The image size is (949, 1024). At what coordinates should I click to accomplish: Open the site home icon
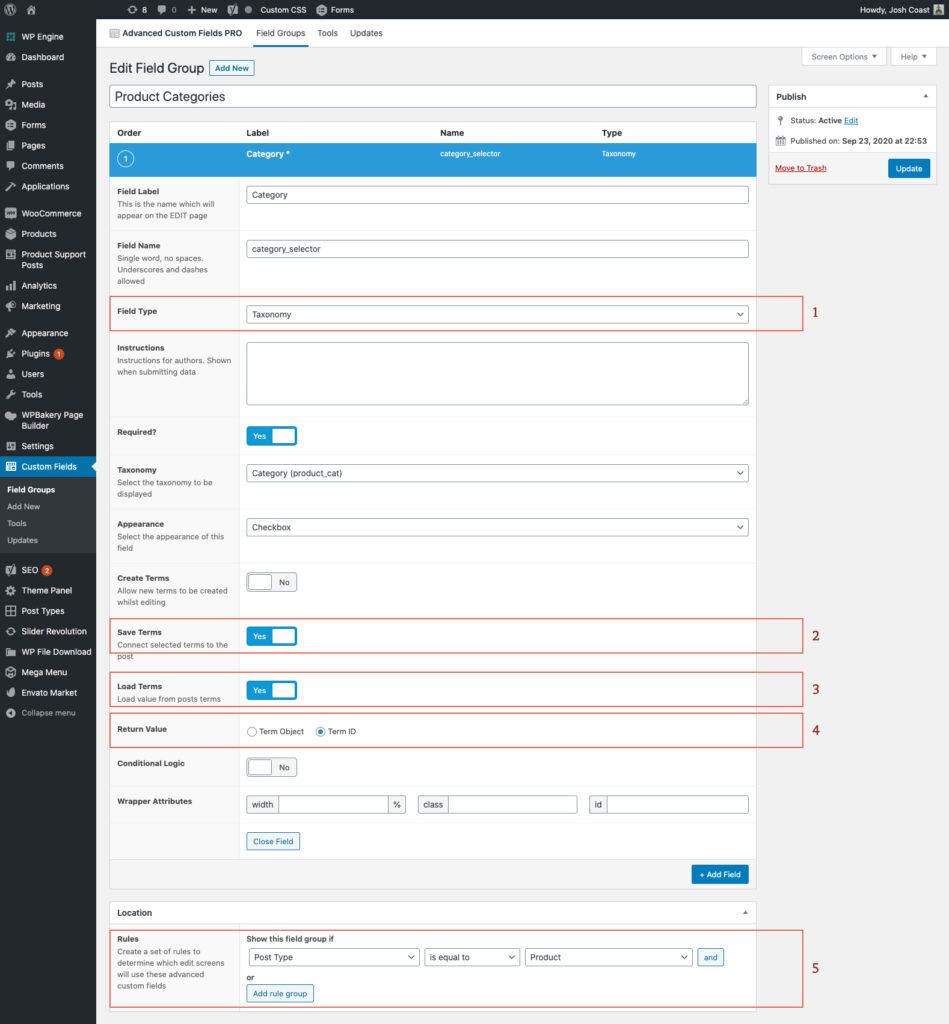pyautogui.click(x=31, y=10)
